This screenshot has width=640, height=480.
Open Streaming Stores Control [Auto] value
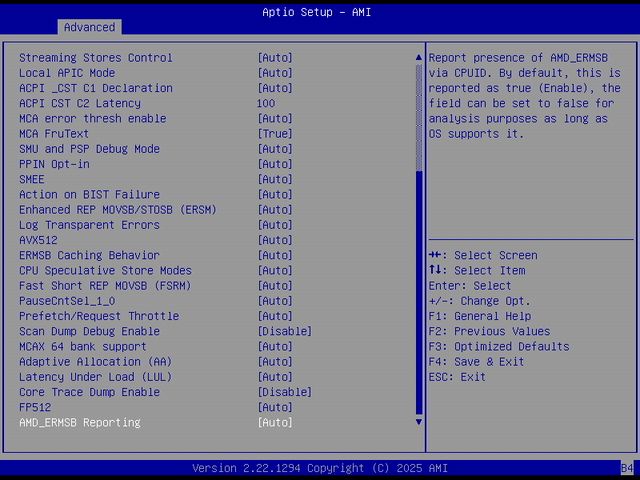pos(275,58)
